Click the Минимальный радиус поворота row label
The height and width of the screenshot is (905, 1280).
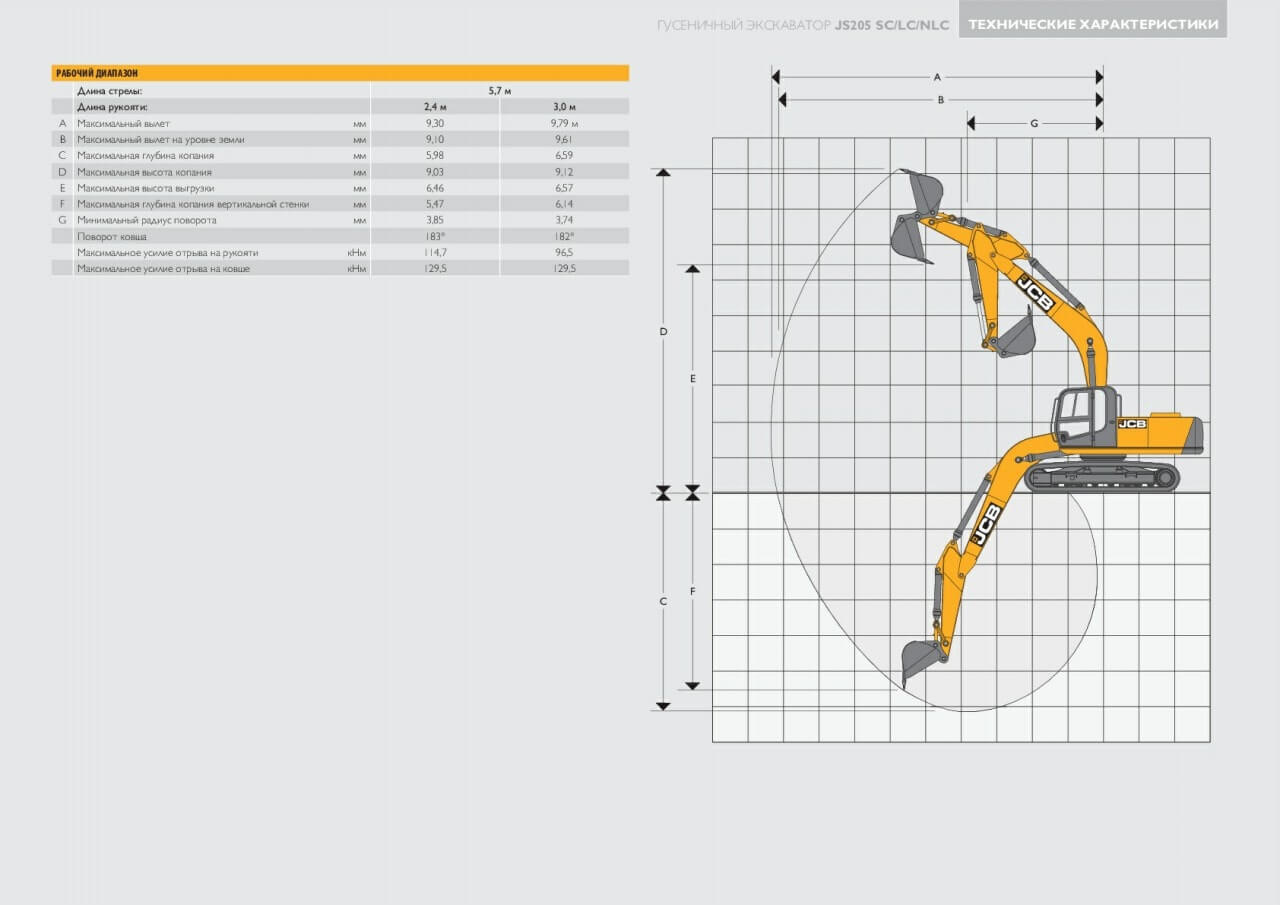(x=146, y=220)
